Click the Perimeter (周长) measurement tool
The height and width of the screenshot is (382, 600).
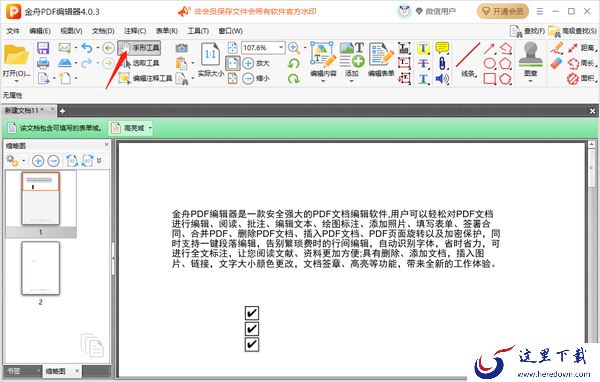[582, 63]
